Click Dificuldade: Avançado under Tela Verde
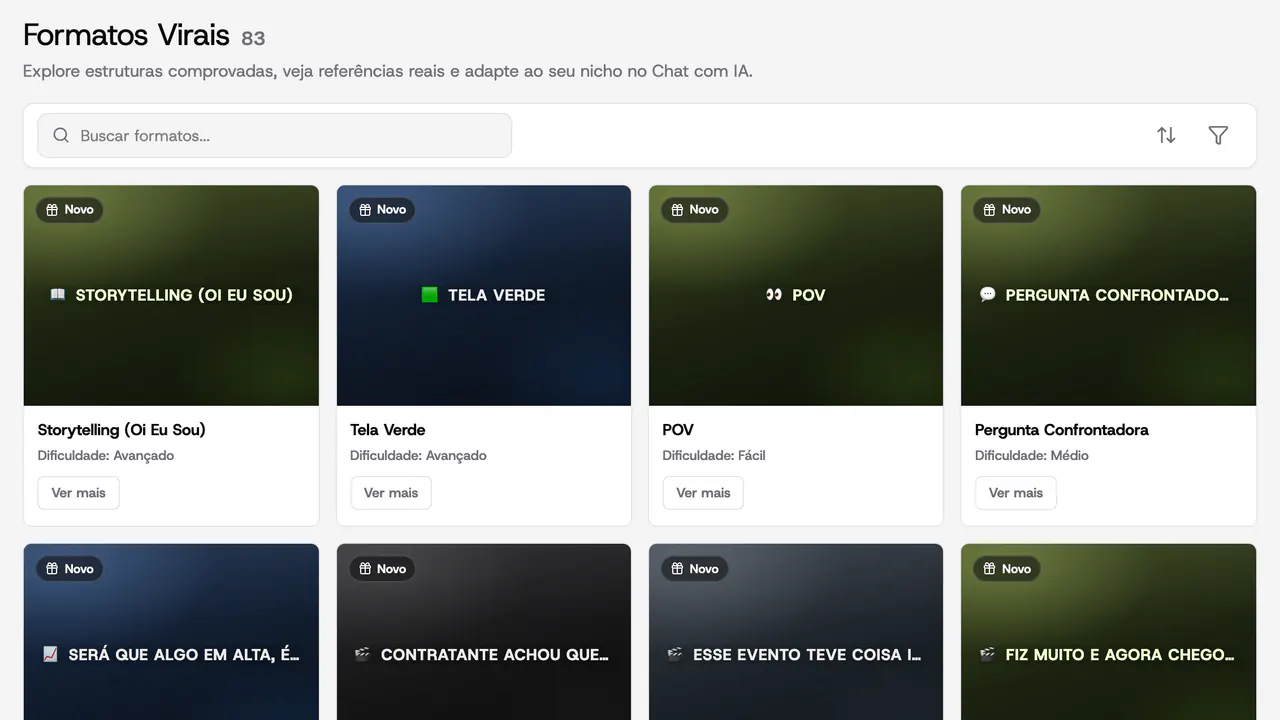The height and width of the screenshot is (720, 1280). [x=418, y=455]
